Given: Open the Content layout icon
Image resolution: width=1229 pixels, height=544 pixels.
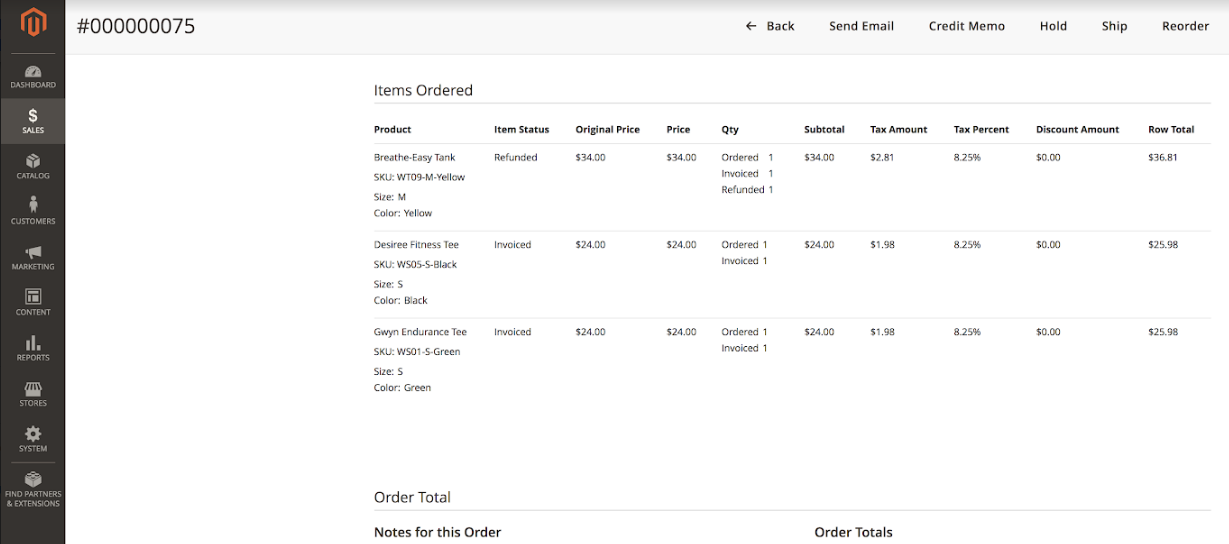Looking at the screenshot, I should click(33, 298).
